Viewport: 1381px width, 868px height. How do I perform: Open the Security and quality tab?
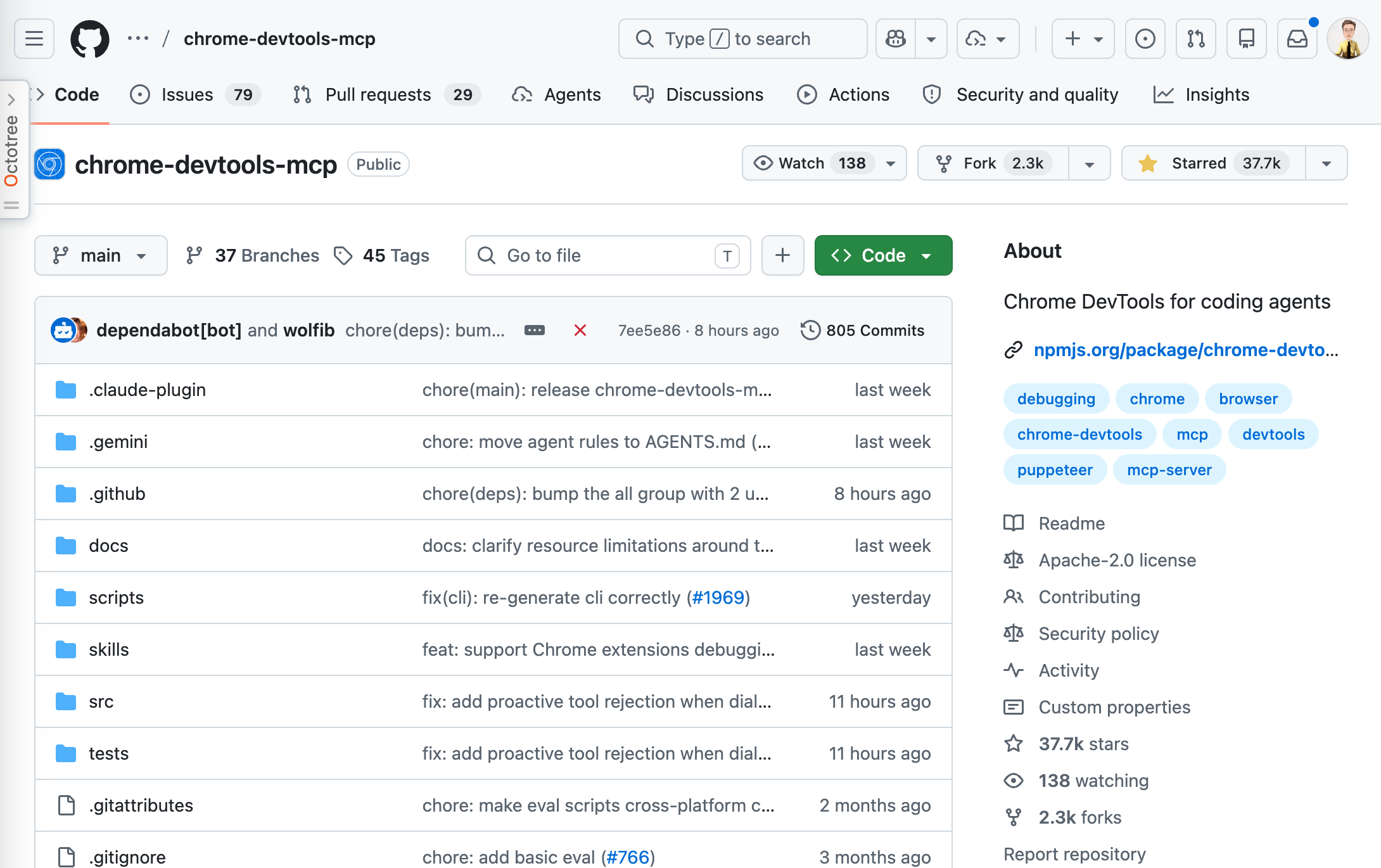[1021, 94]
